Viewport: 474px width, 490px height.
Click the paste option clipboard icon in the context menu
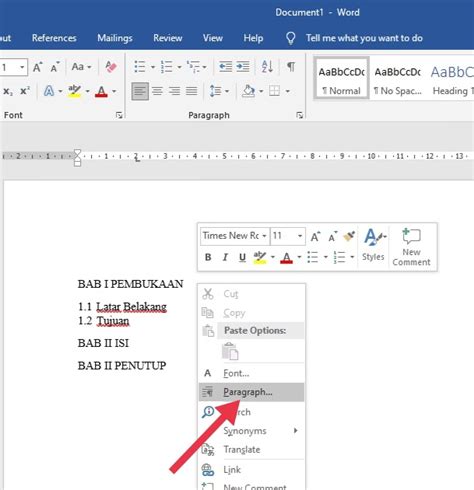230,351
